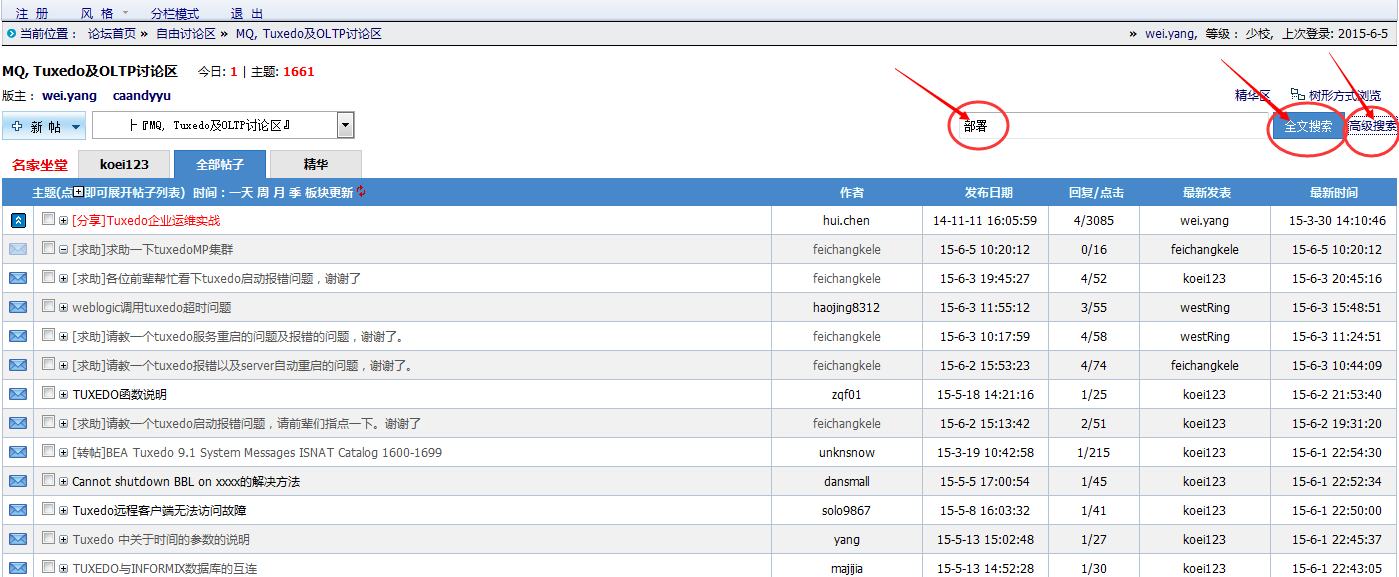Click the envelope icon beside Cannot shutdown BBL thread
The image size is (1399, 577).
pyautogui.click(x=18, y=481)
